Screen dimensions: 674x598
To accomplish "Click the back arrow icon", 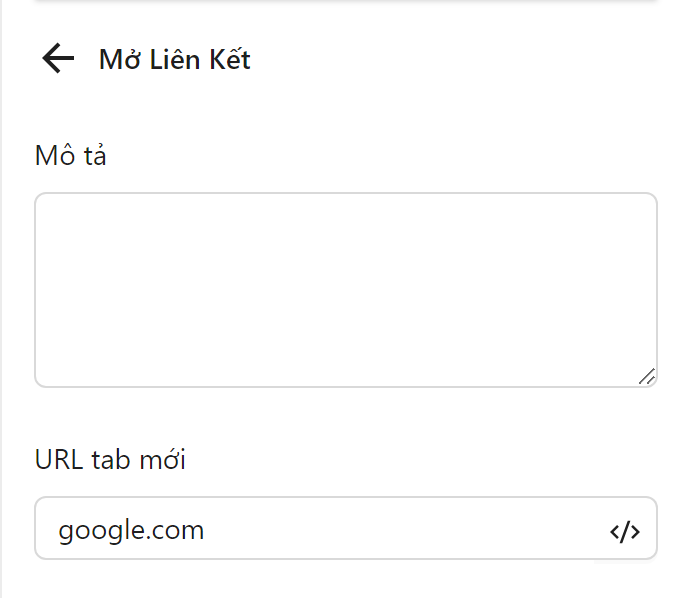I will click(58, 60).
